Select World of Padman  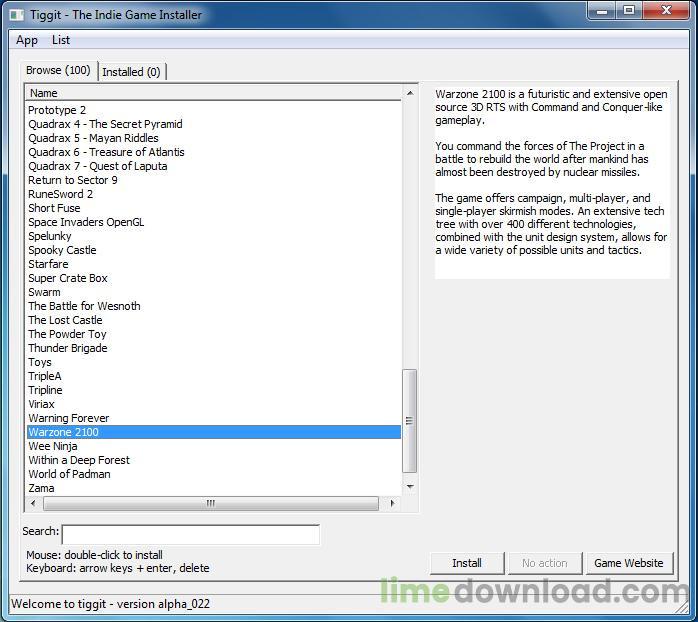(x=214, y=474)
